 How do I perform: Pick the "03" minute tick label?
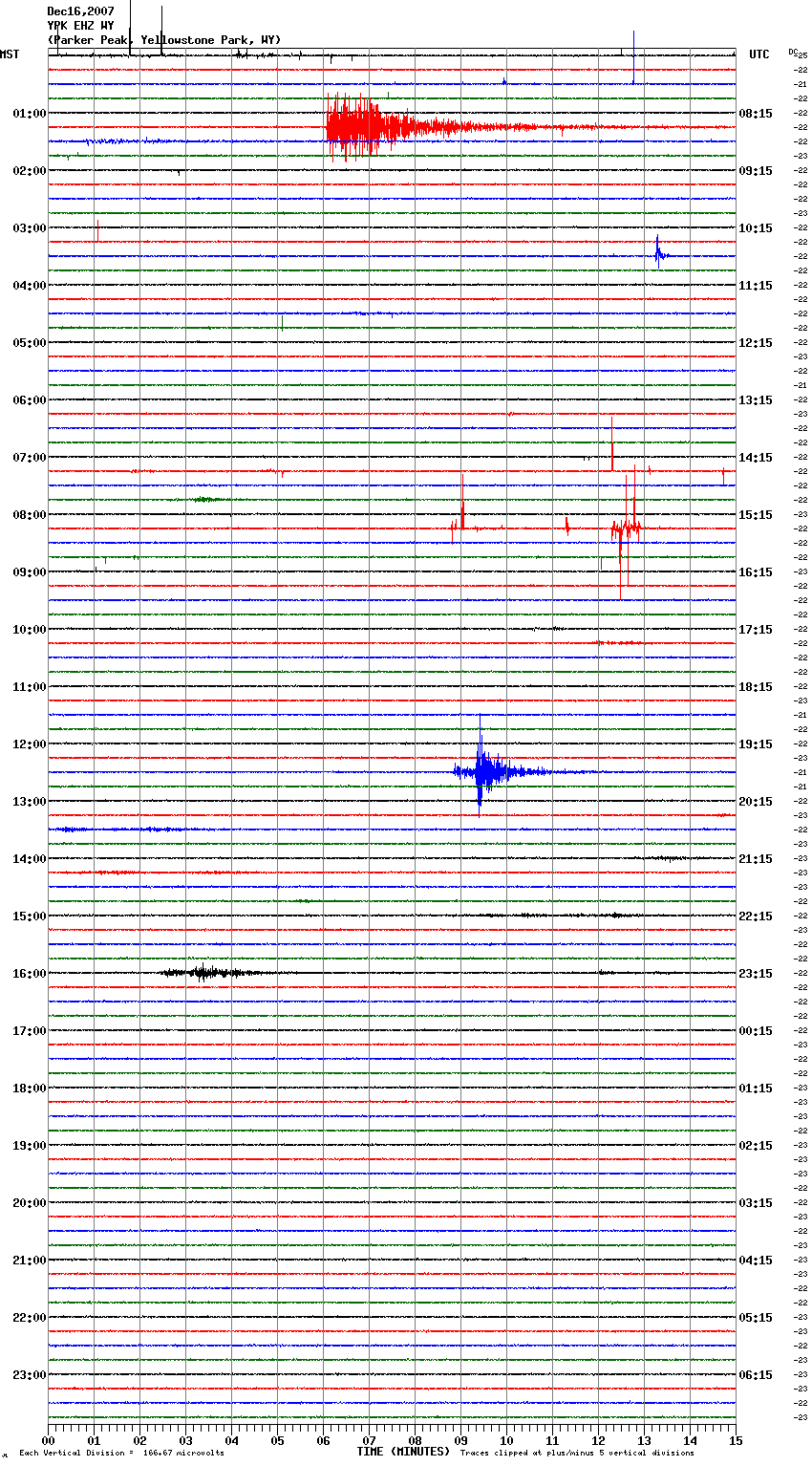pyautogui.click(x=185, y=1440)
